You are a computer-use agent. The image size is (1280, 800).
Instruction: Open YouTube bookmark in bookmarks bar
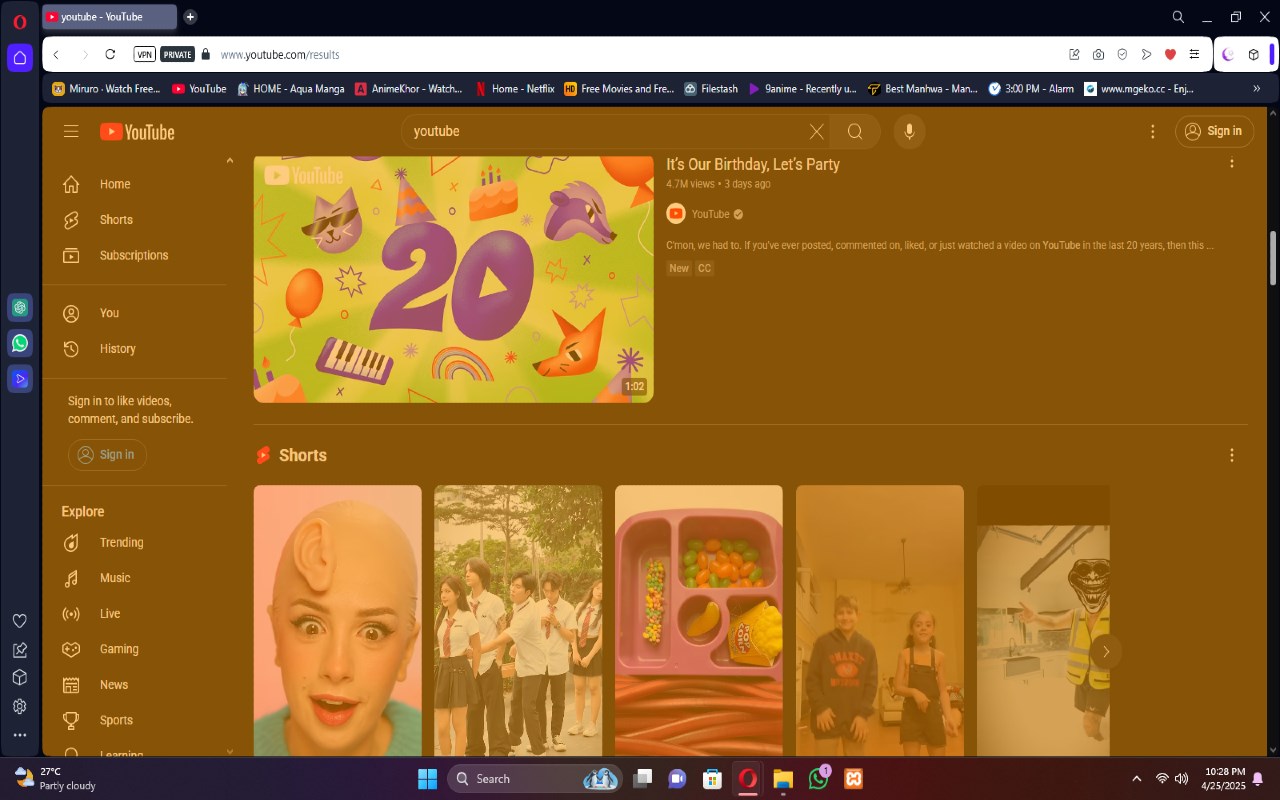[199, 89]
